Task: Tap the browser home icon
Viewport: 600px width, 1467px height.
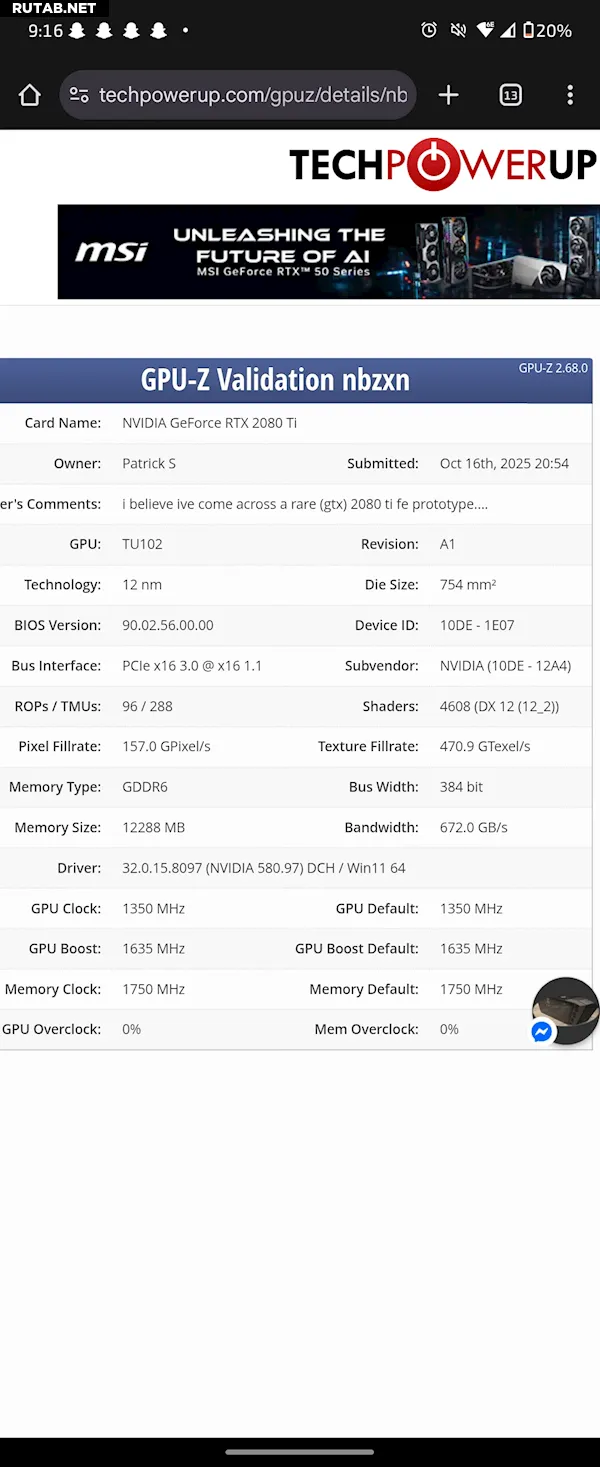Action: pyautogui.click(x=30, y=95)
